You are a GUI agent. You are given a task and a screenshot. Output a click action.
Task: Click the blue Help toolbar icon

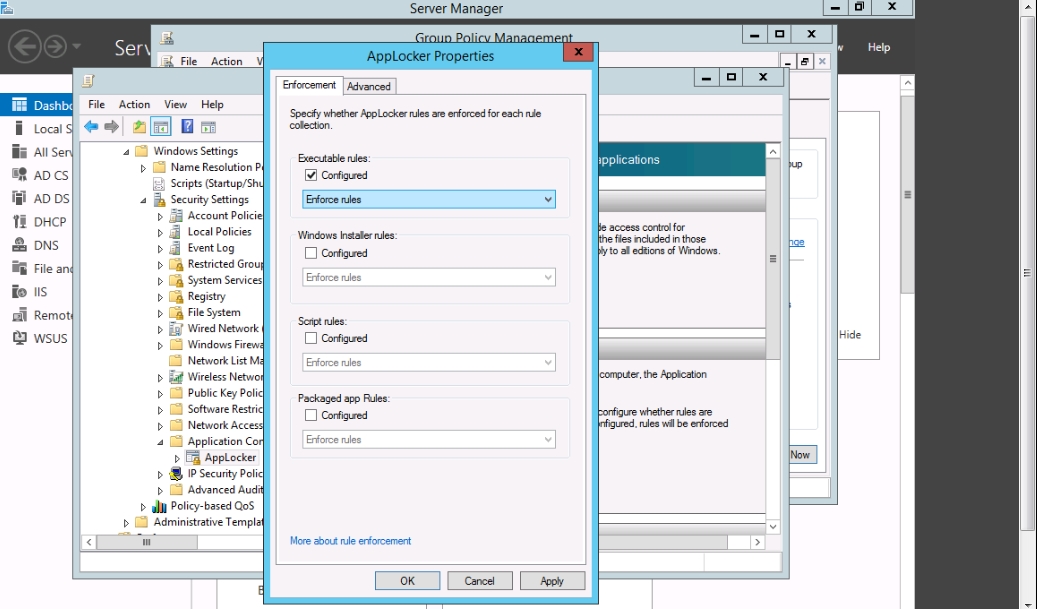pos(186,127)
